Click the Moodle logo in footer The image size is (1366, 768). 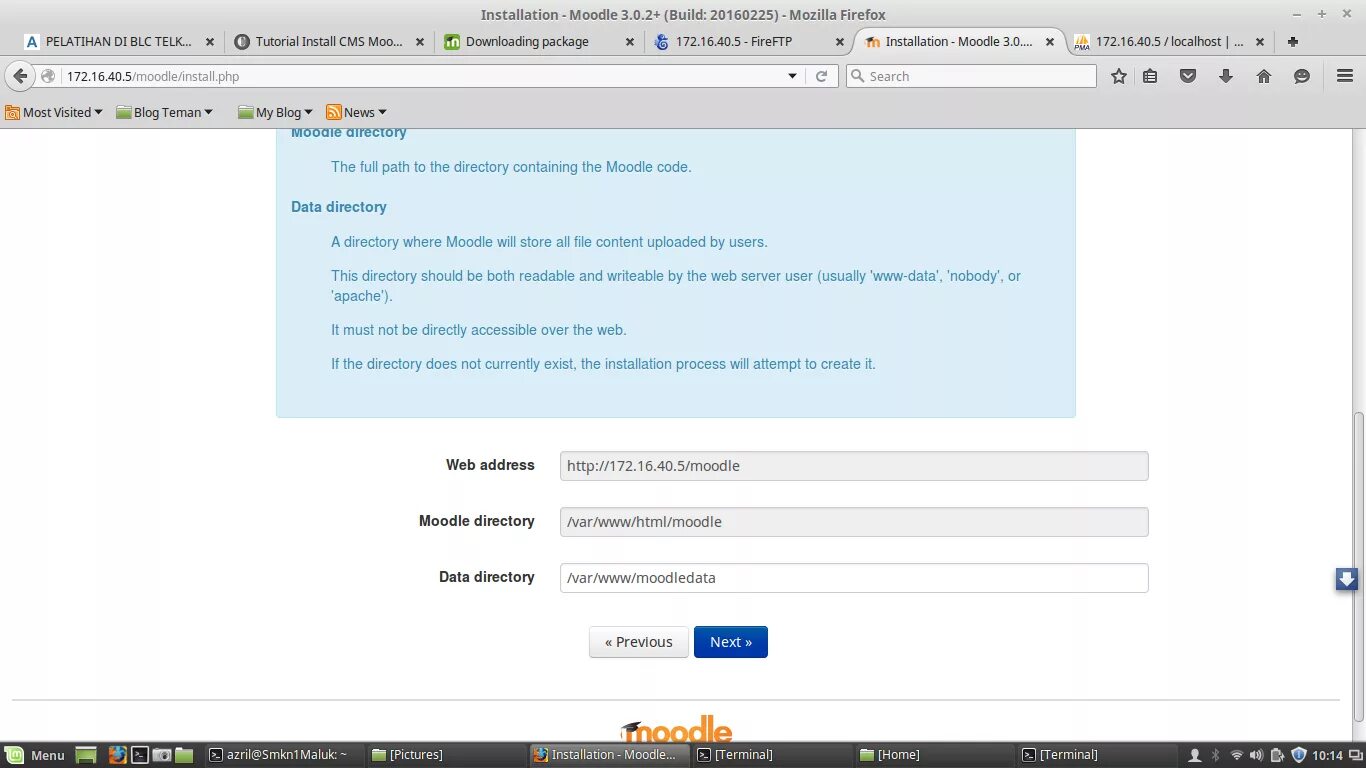676,728
